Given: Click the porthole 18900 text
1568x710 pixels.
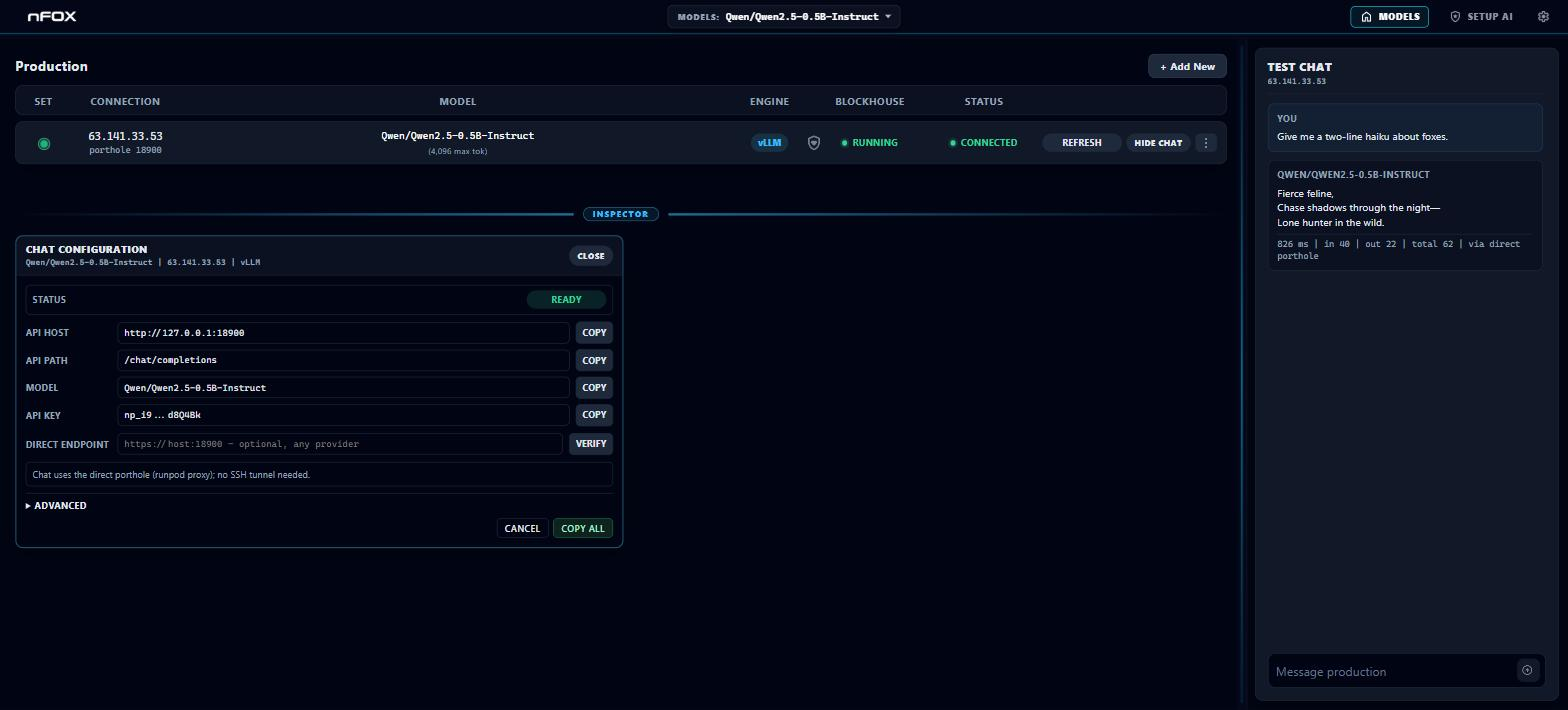Looking at the screenshot, I should click(125, 151).
